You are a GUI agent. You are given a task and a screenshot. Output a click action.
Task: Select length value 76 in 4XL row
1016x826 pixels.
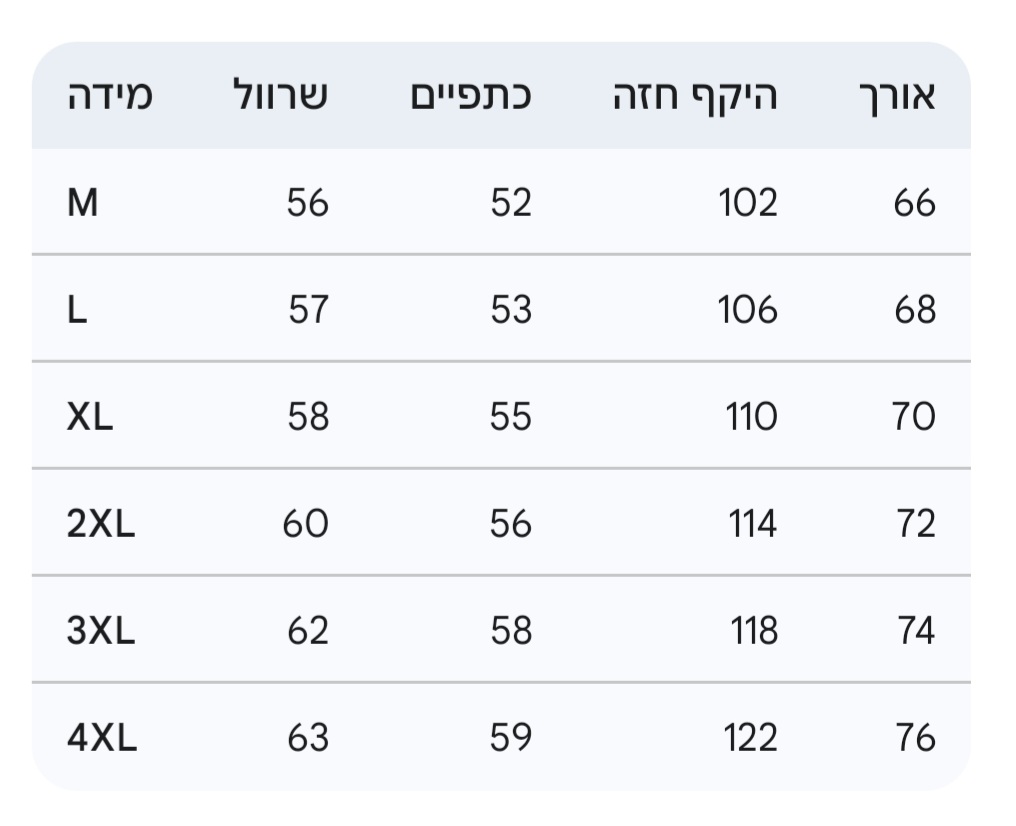pos(915,738)
